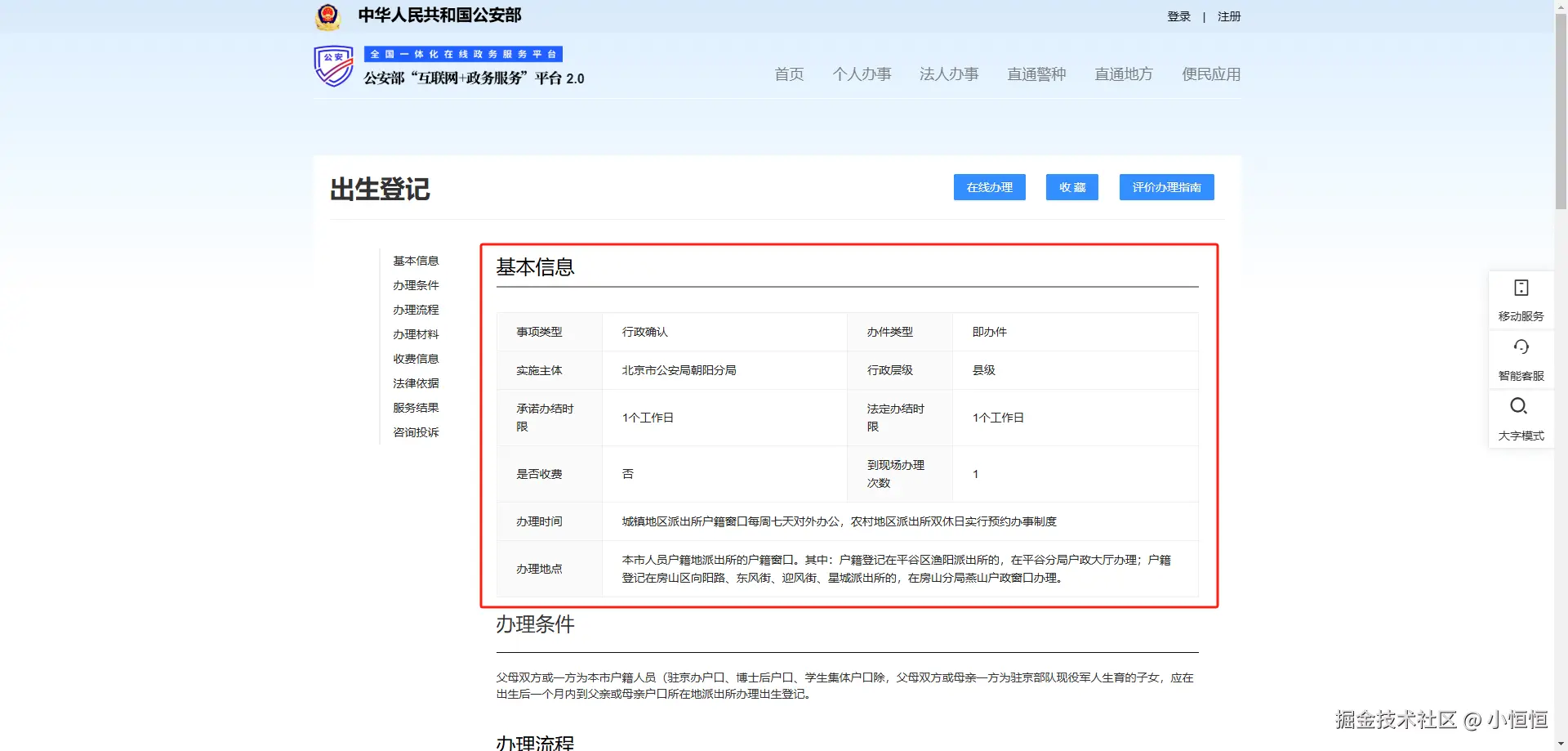
Task: Click the 本市人员户籍地派出所 location text
Action: 896,569
